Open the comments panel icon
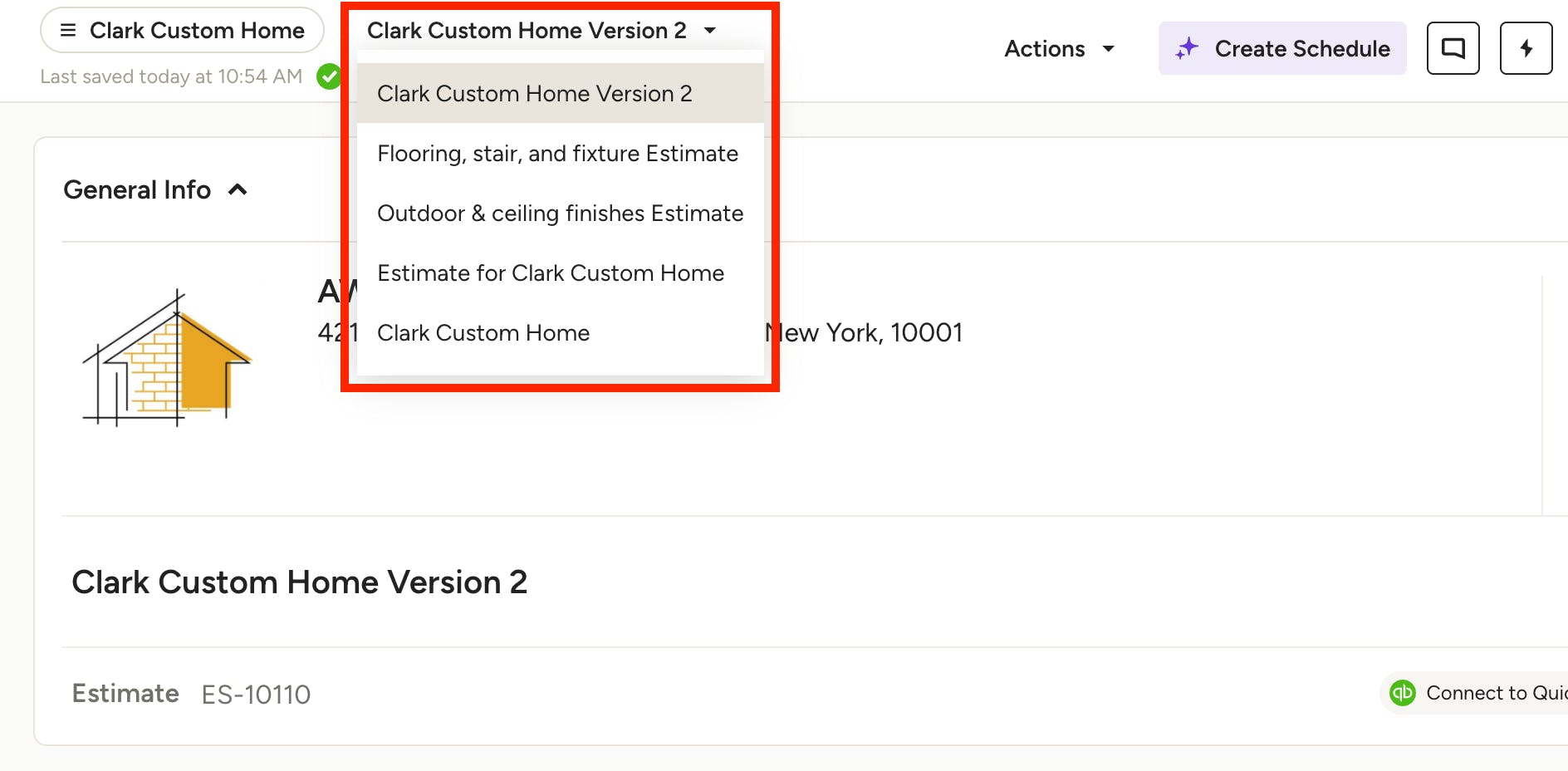The image size is (1568, 771). pyautogui.click(x=1453, y=48)
